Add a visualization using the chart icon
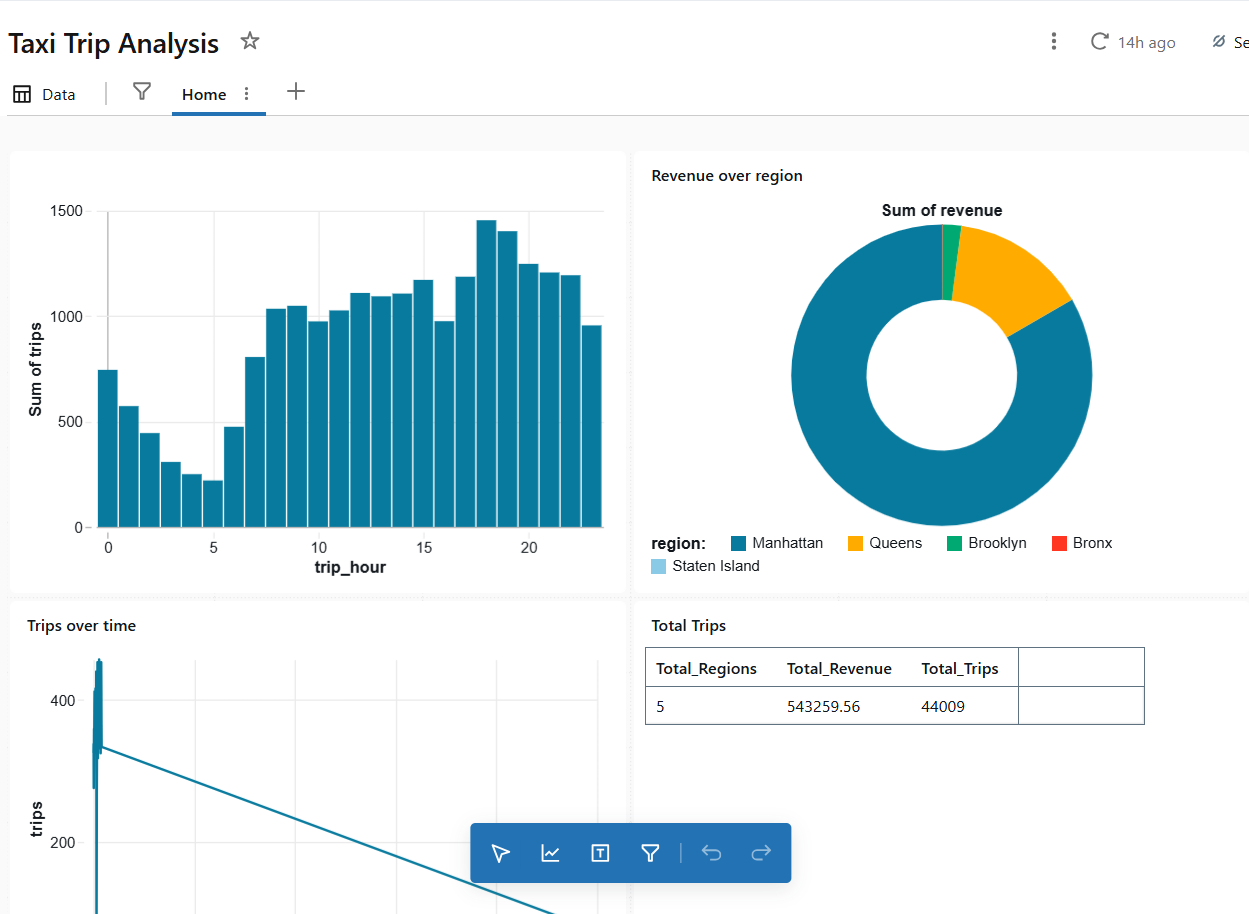 549,853
